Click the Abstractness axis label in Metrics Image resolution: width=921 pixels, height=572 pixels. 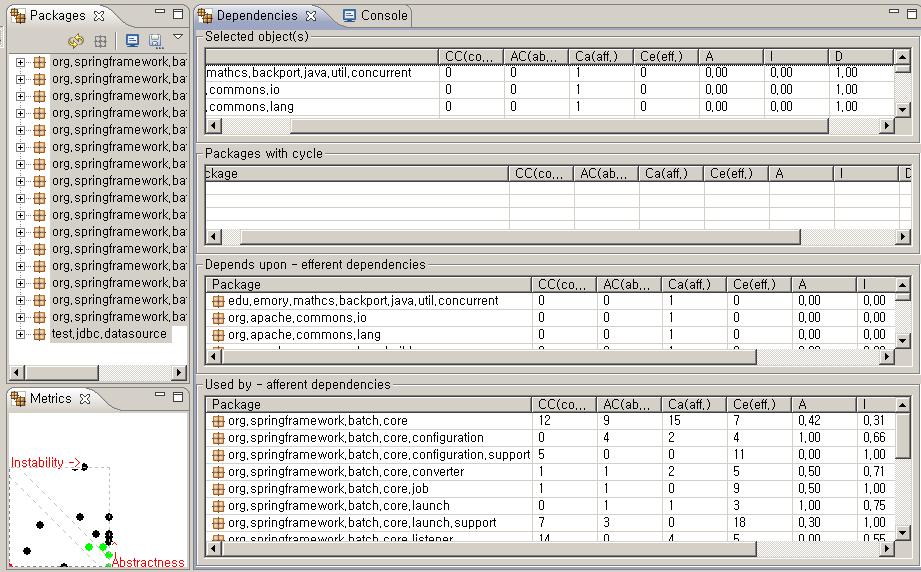[x=148, y=563]
